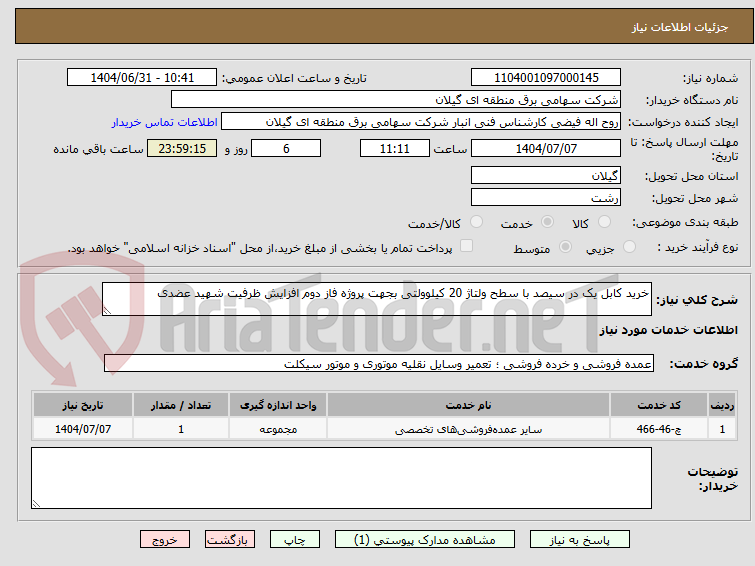Click the گروه خدمت field
This screenshot has width=755, height=566.
378,364
